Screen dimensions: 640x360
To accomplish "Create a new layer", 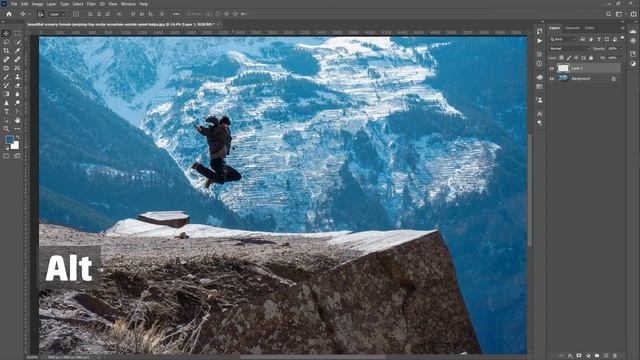I will 606,356.
